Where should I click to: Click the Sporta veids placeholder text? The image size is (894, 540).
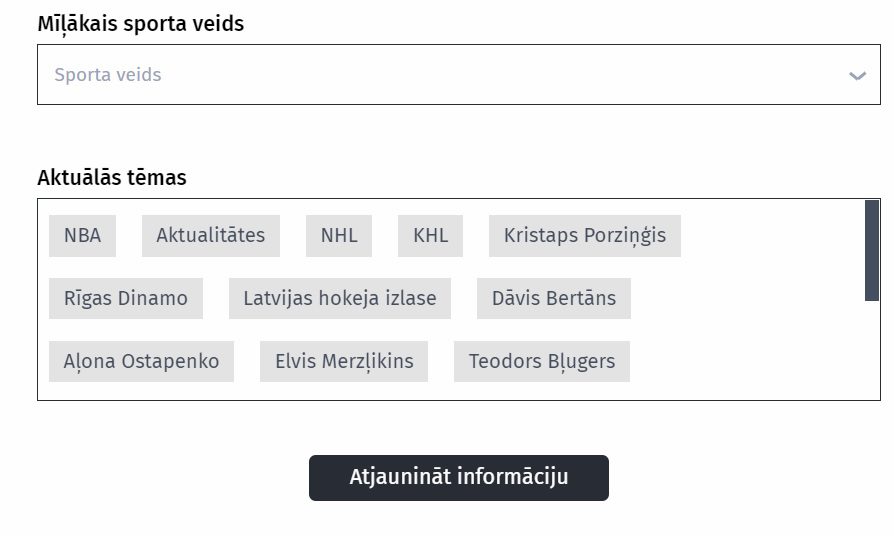pyautogui.click(x=108, y=75)
